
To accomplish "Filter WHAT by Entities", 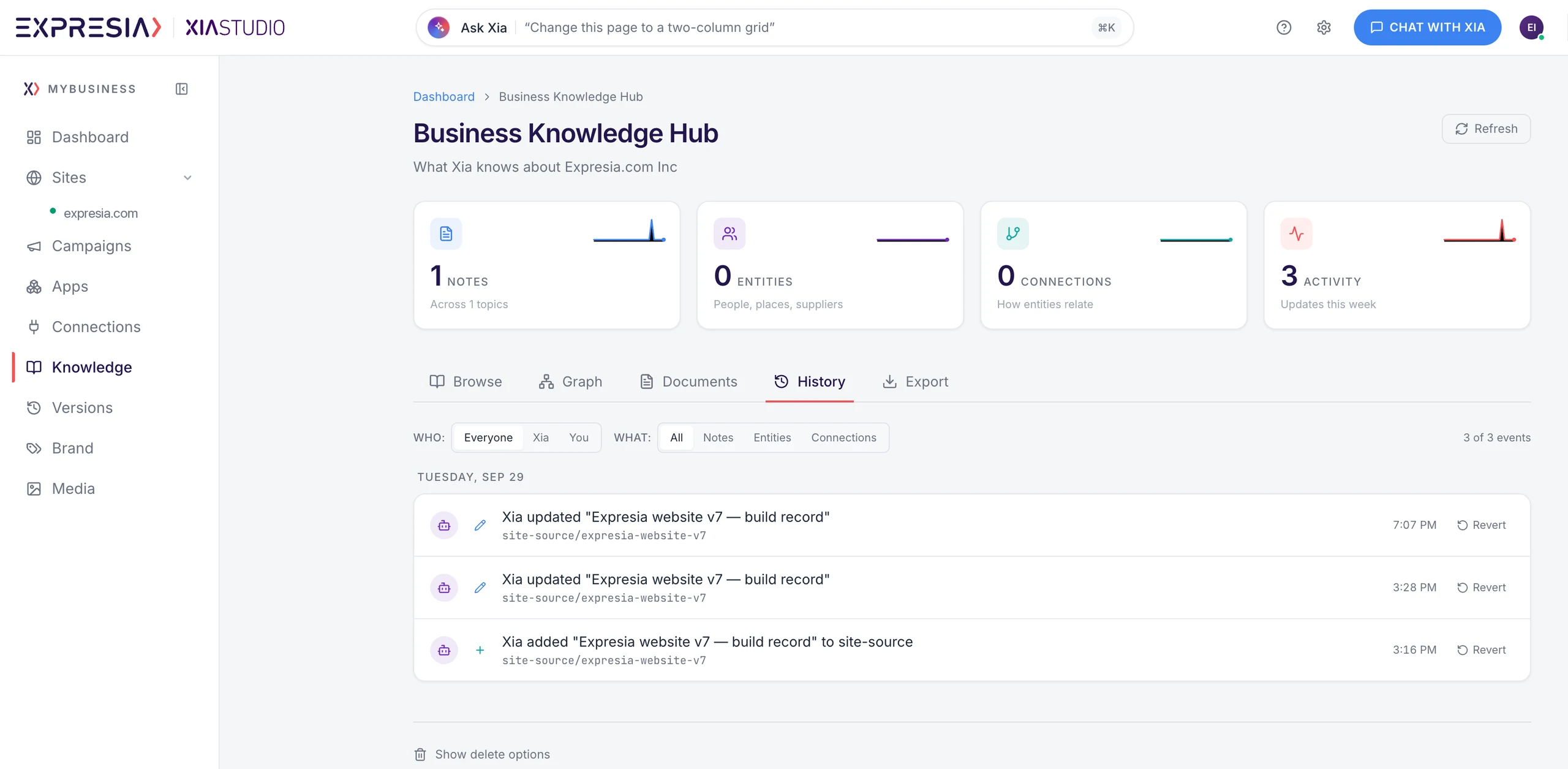I will pos(772,438).
